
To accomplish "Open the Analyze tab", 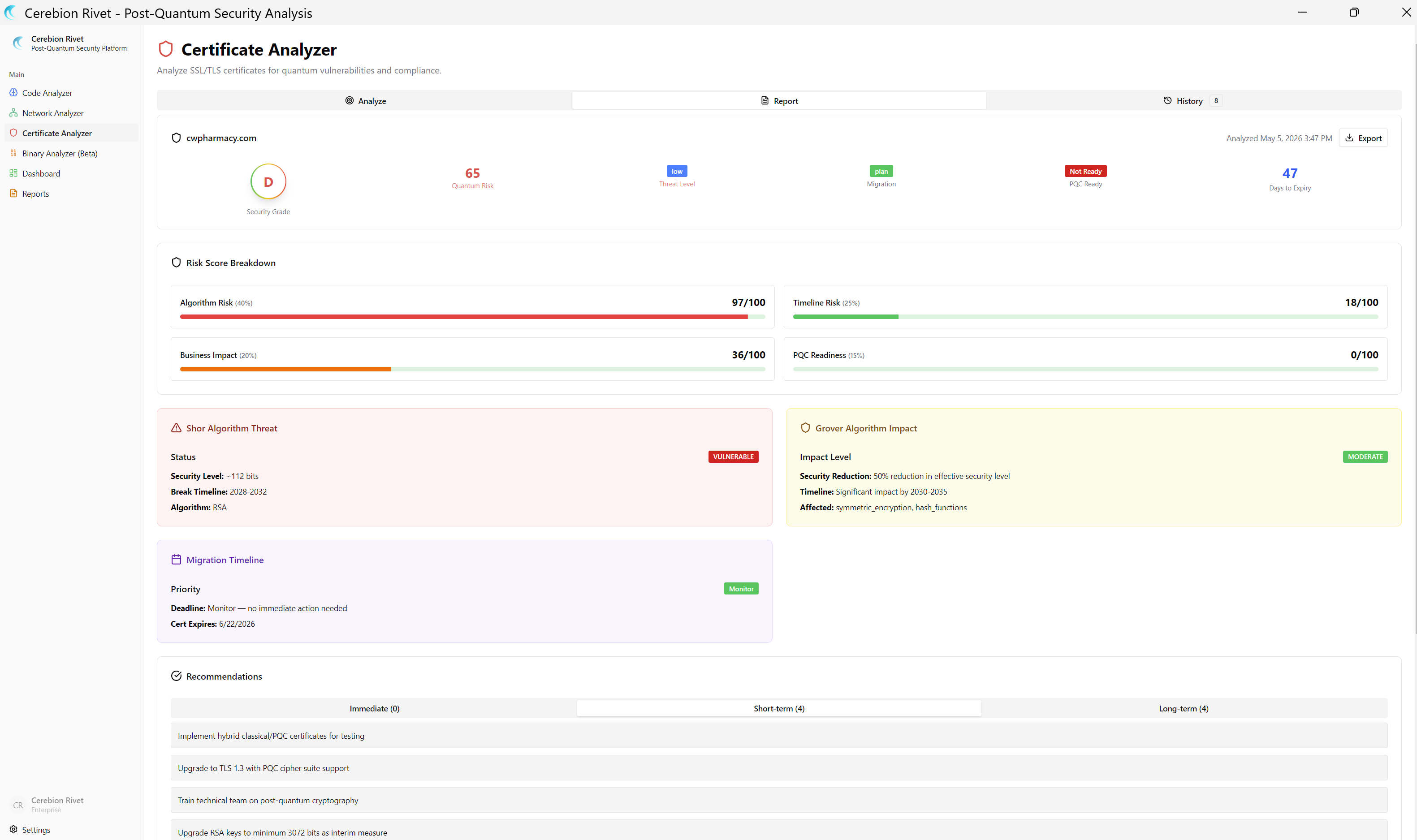I will coord(365,100).
